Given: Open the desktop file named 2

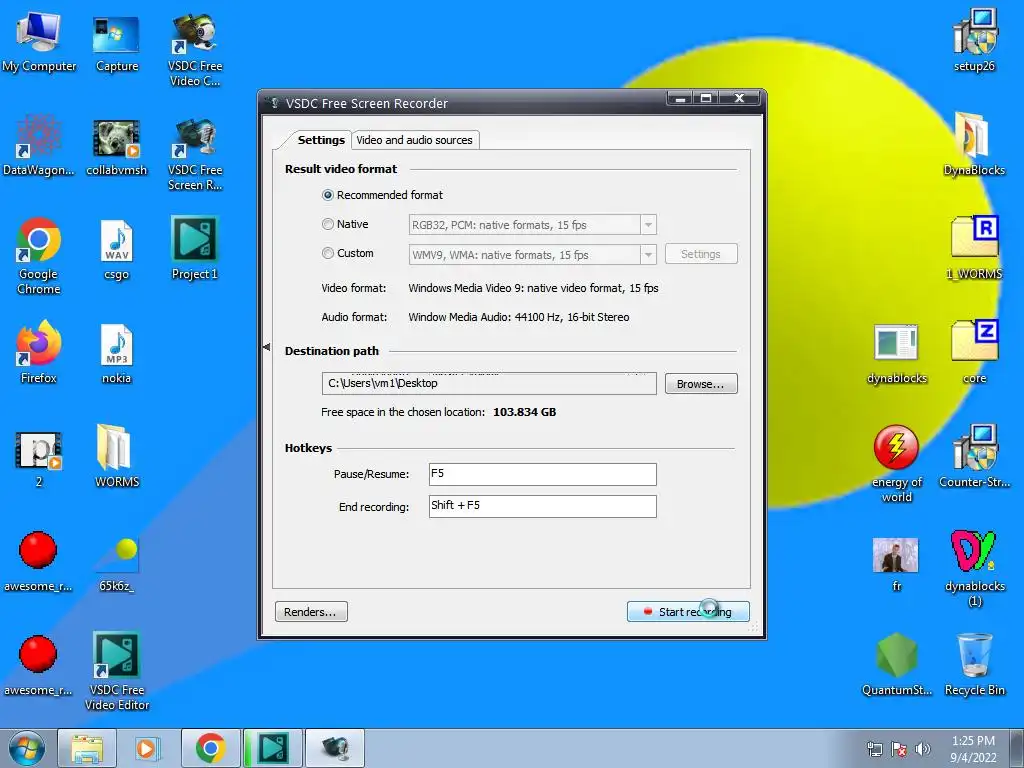Looking at the screenshot, I should point(39,457).
